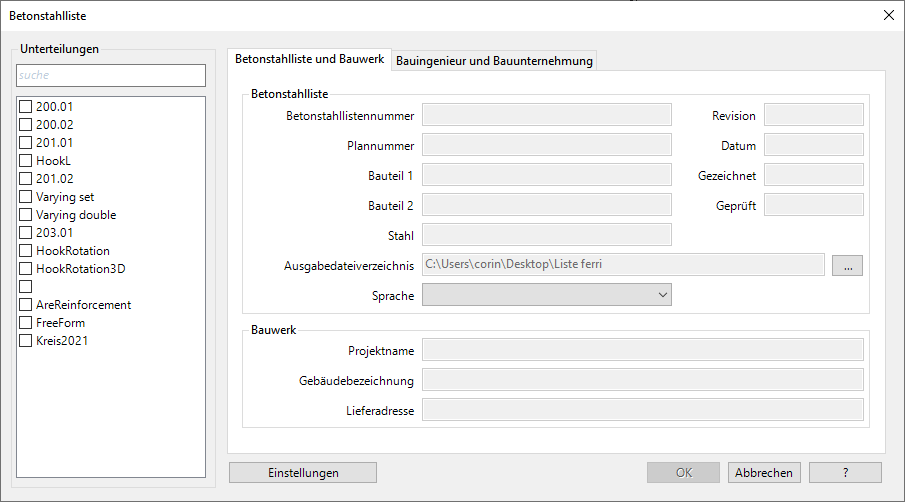Select the FreeForm checkbox

coord(26,323)
